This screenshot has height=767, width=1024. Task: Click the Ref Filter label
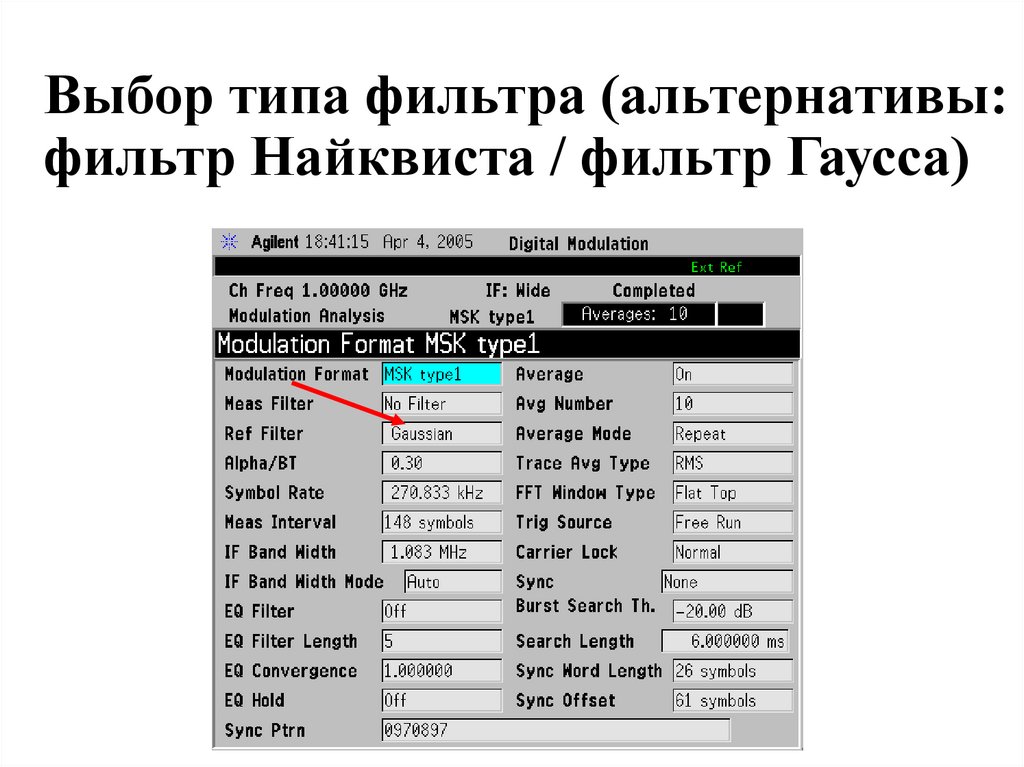[264, 434]
